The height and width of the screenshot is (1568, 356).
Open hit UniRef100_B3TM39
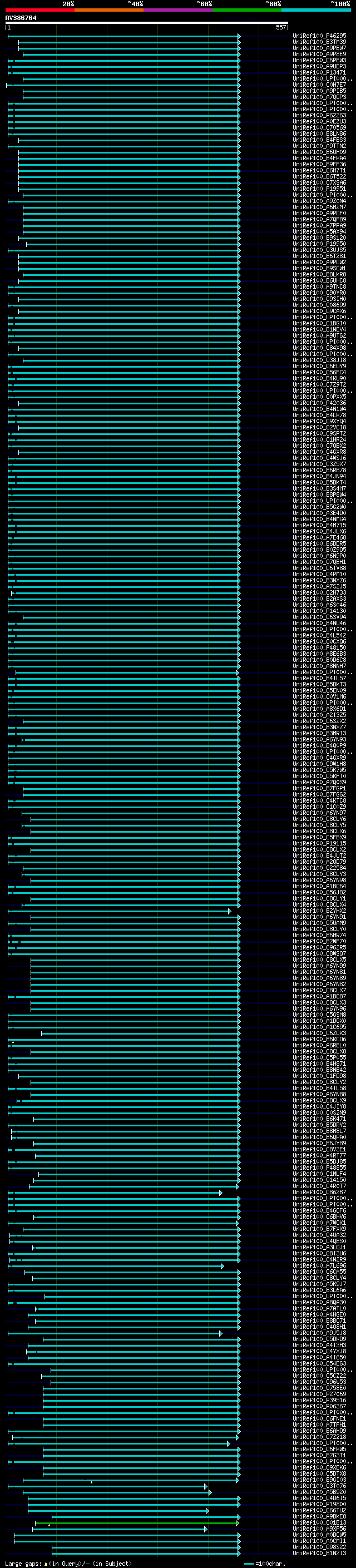pos(319,42)
